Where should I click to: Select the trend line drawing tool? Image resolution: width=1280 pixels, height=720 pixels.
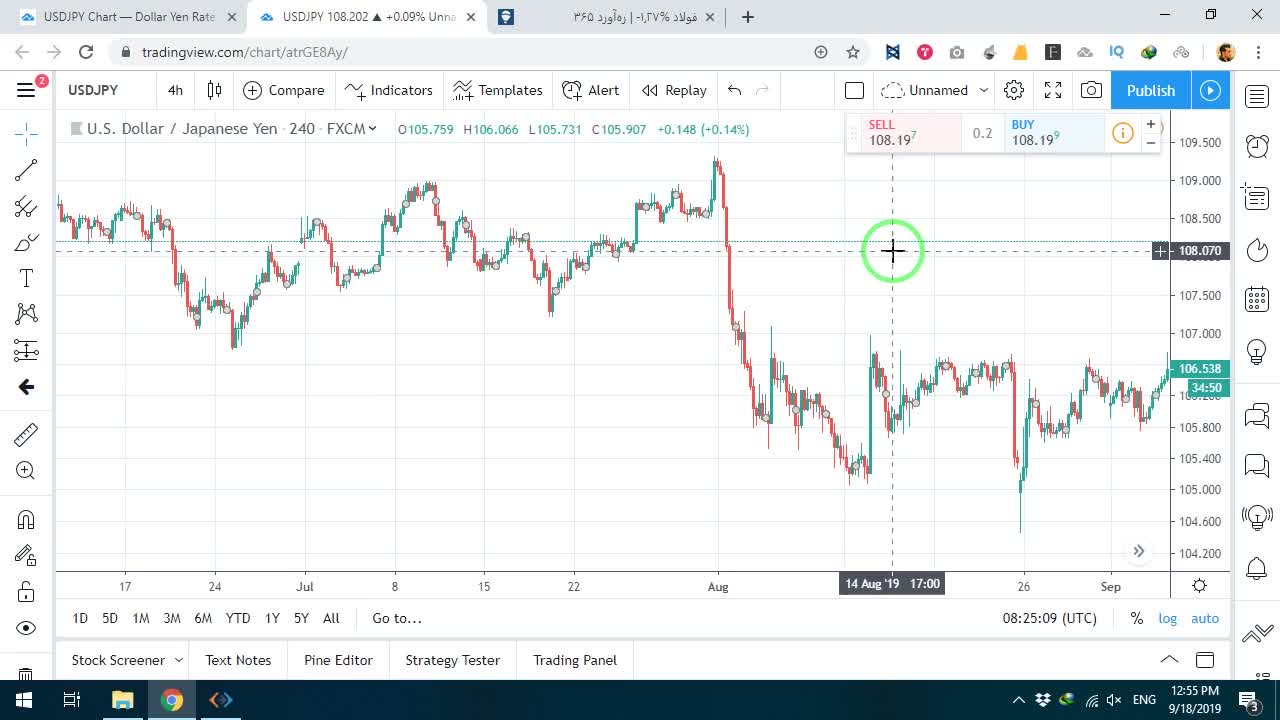tap(26, 171)
